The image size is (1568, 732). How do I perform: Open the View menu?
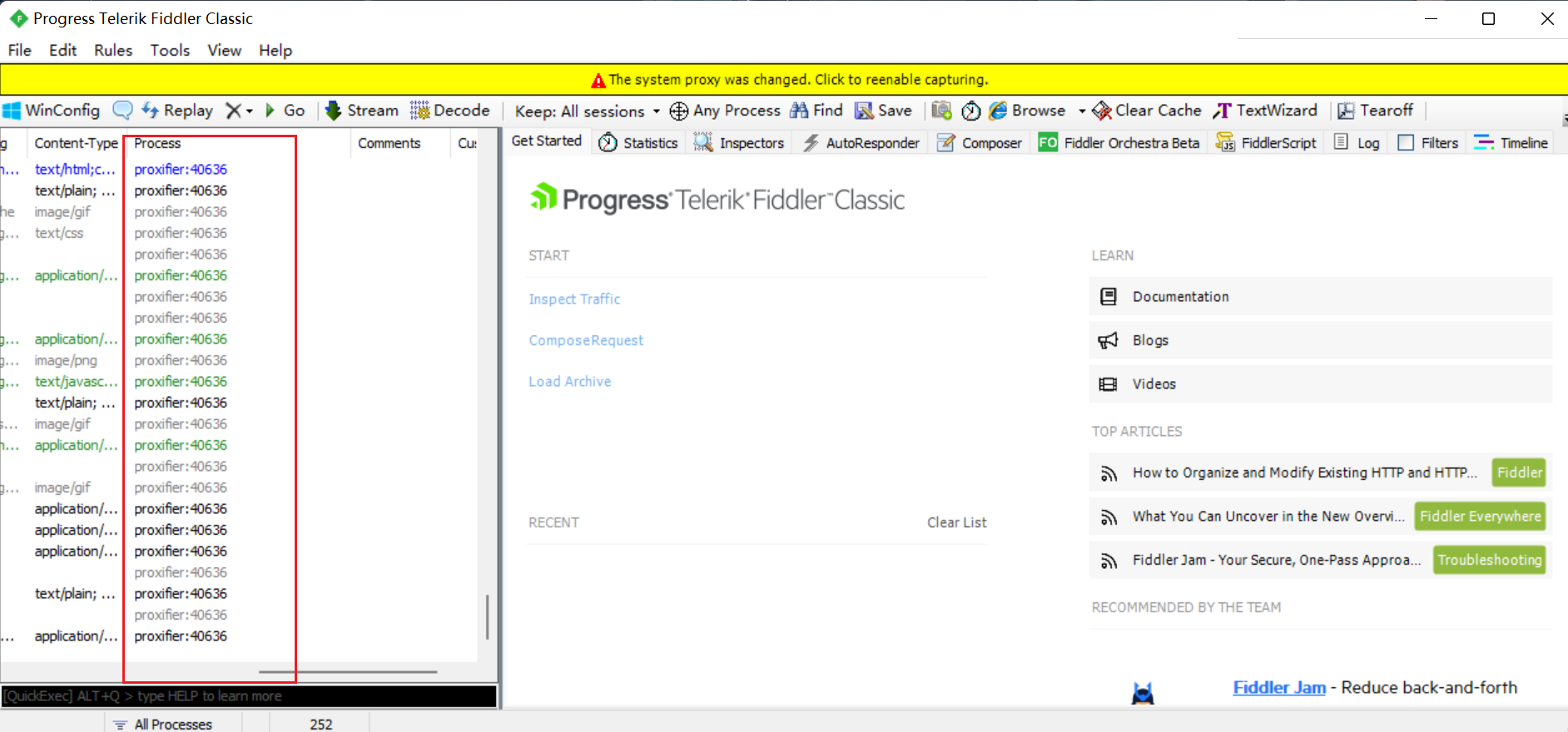click(x=225, y=51)
